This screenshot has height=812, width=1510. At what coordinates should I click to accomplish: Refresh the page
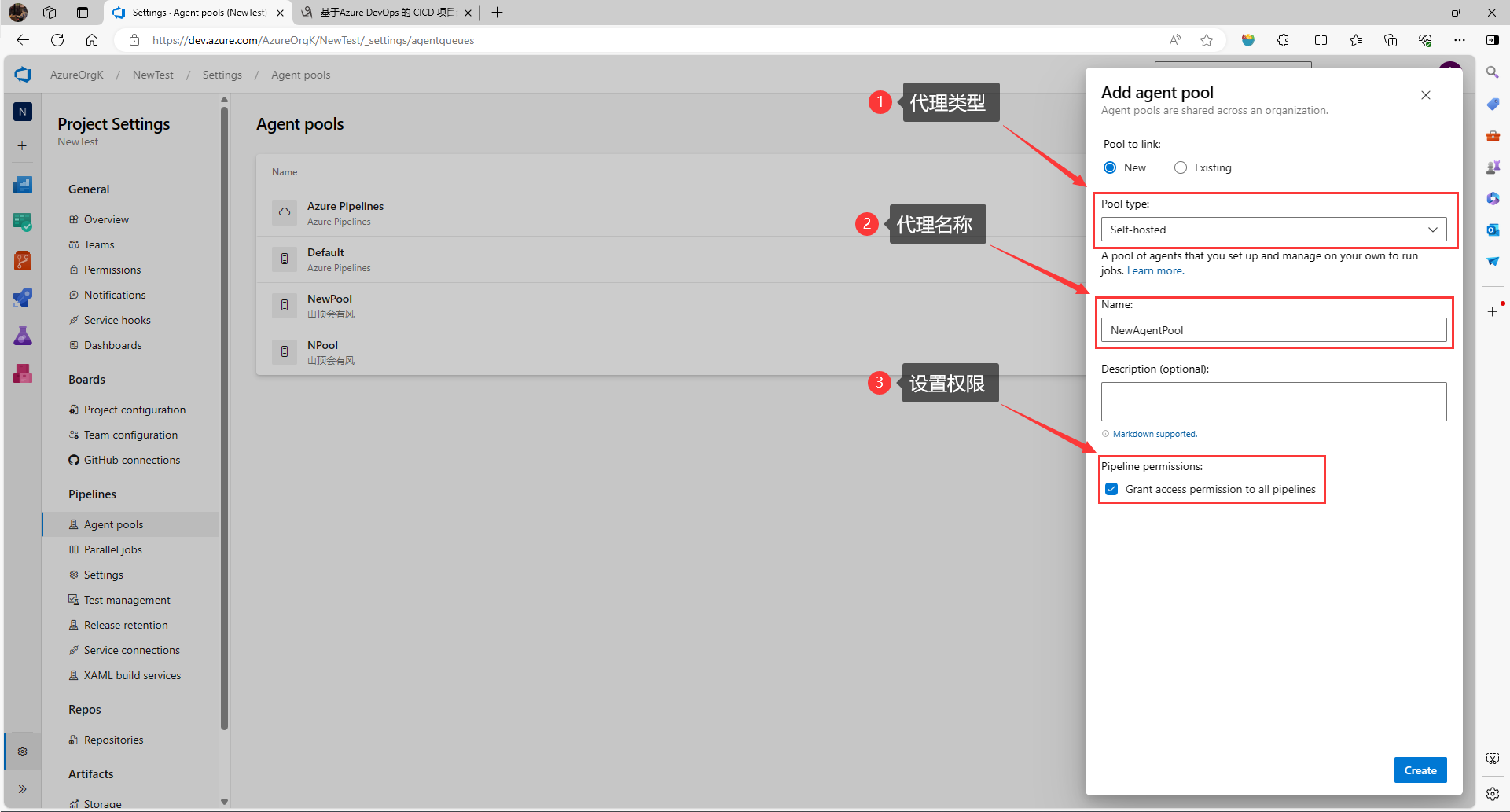click(57, 40)
